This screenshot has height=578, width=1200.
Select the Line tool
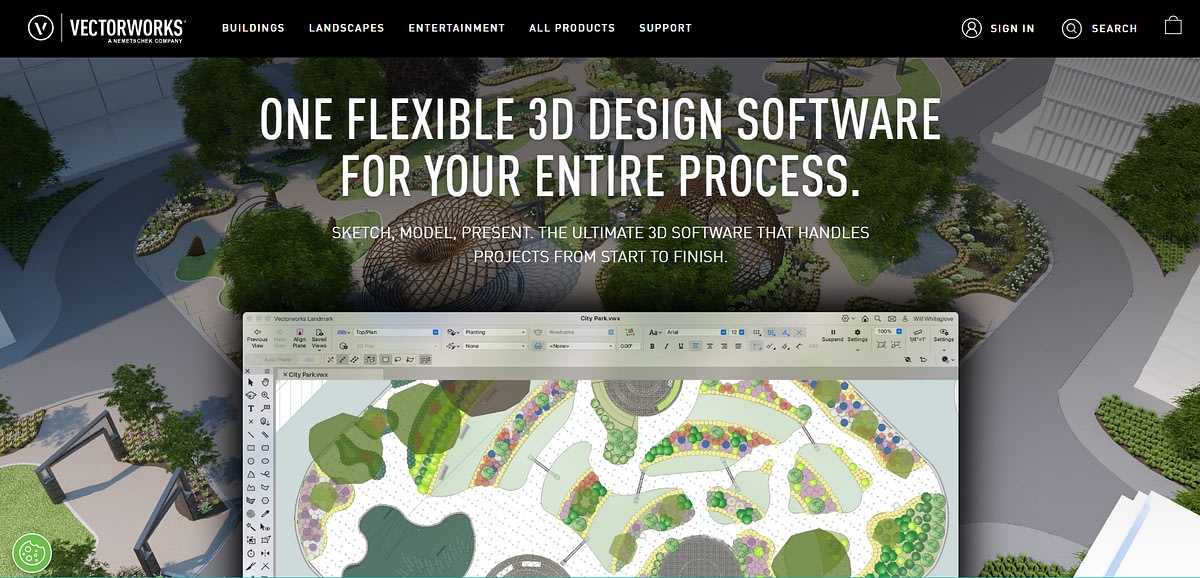click(251, 435)
